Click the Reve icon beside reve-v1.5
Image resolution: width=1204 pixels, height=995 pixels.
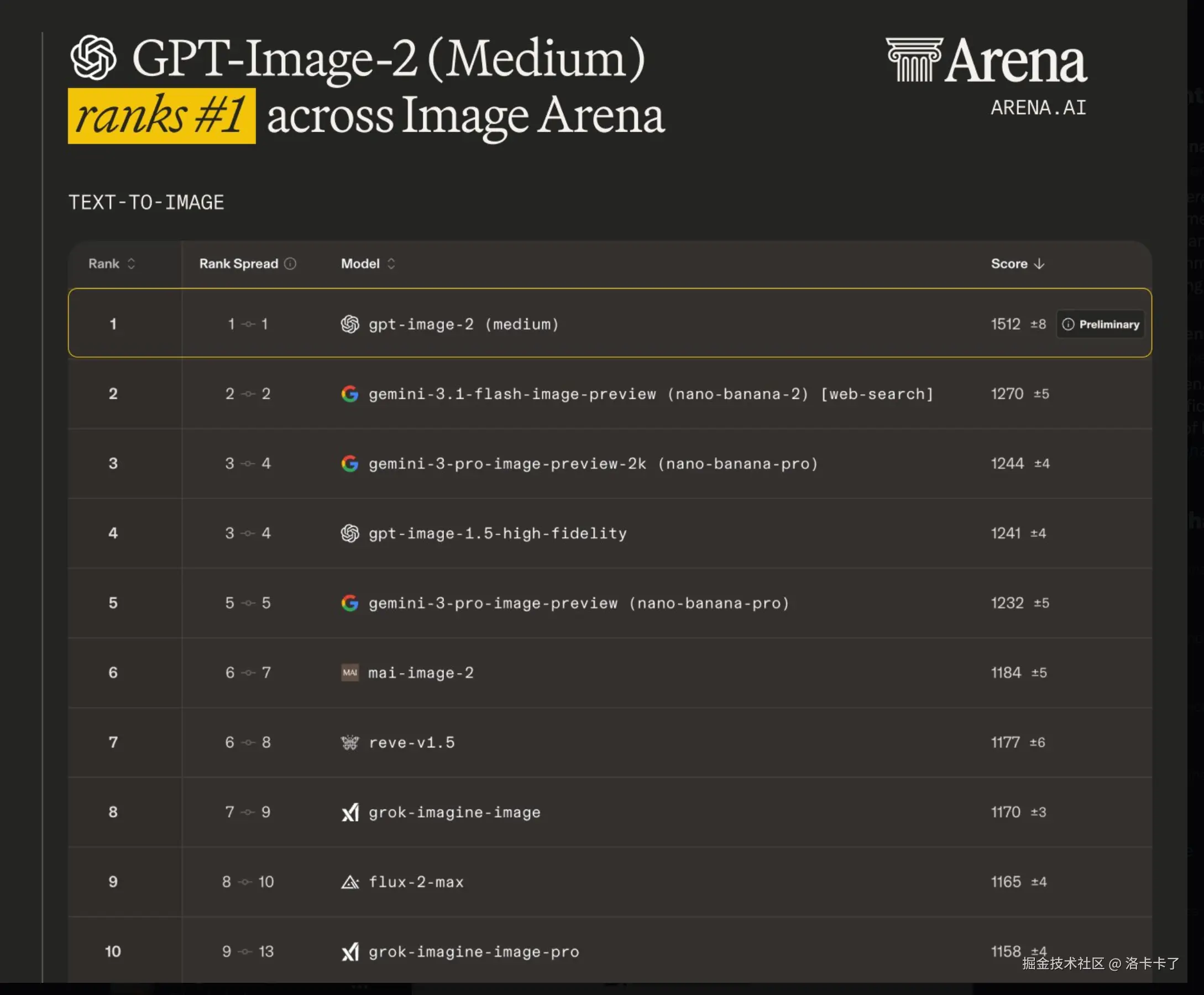pos(349,742)
